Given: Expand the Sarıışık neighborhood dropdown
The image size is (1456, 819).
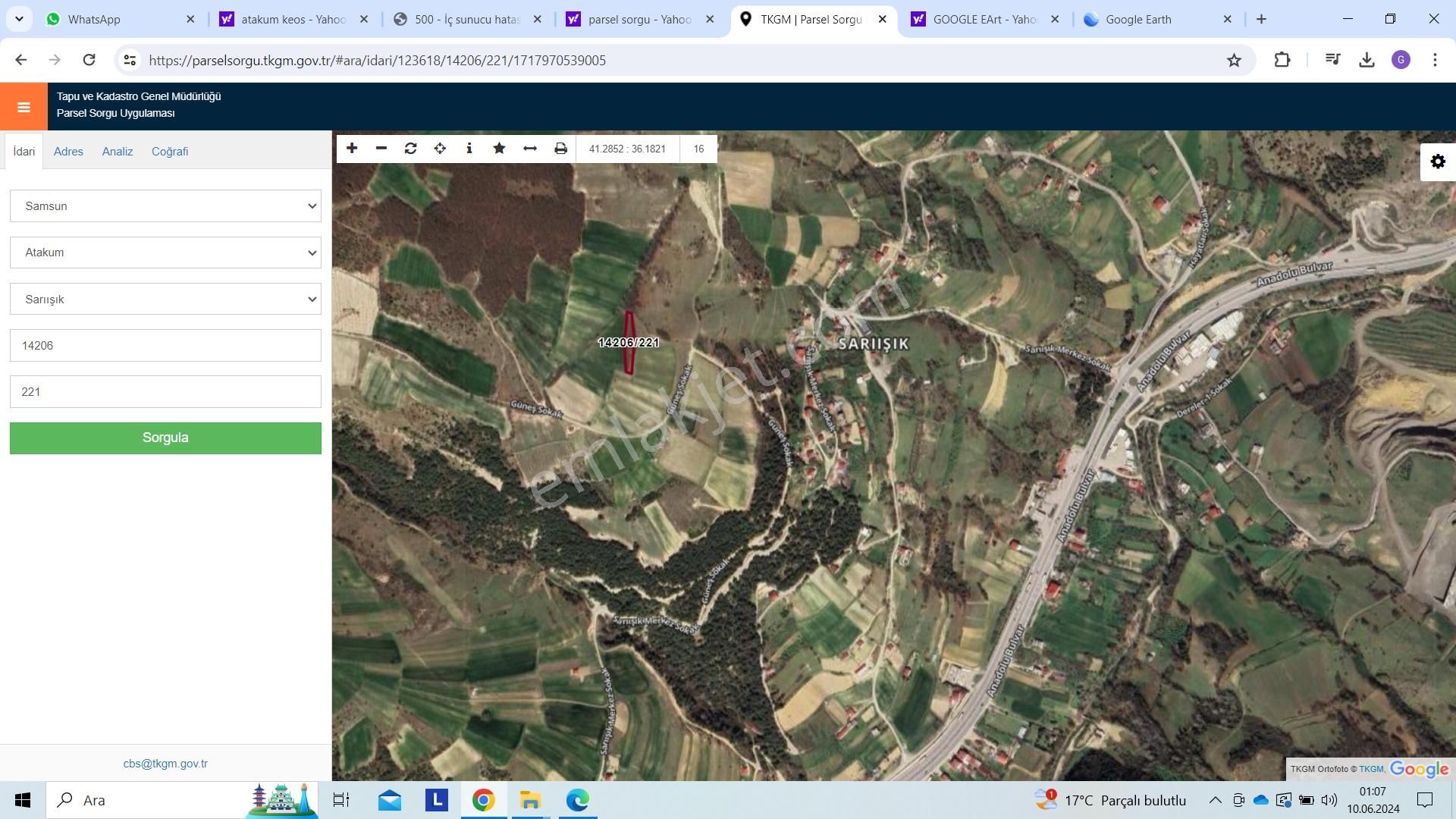Looking at the screenshot, I should [x=165, y=300].
